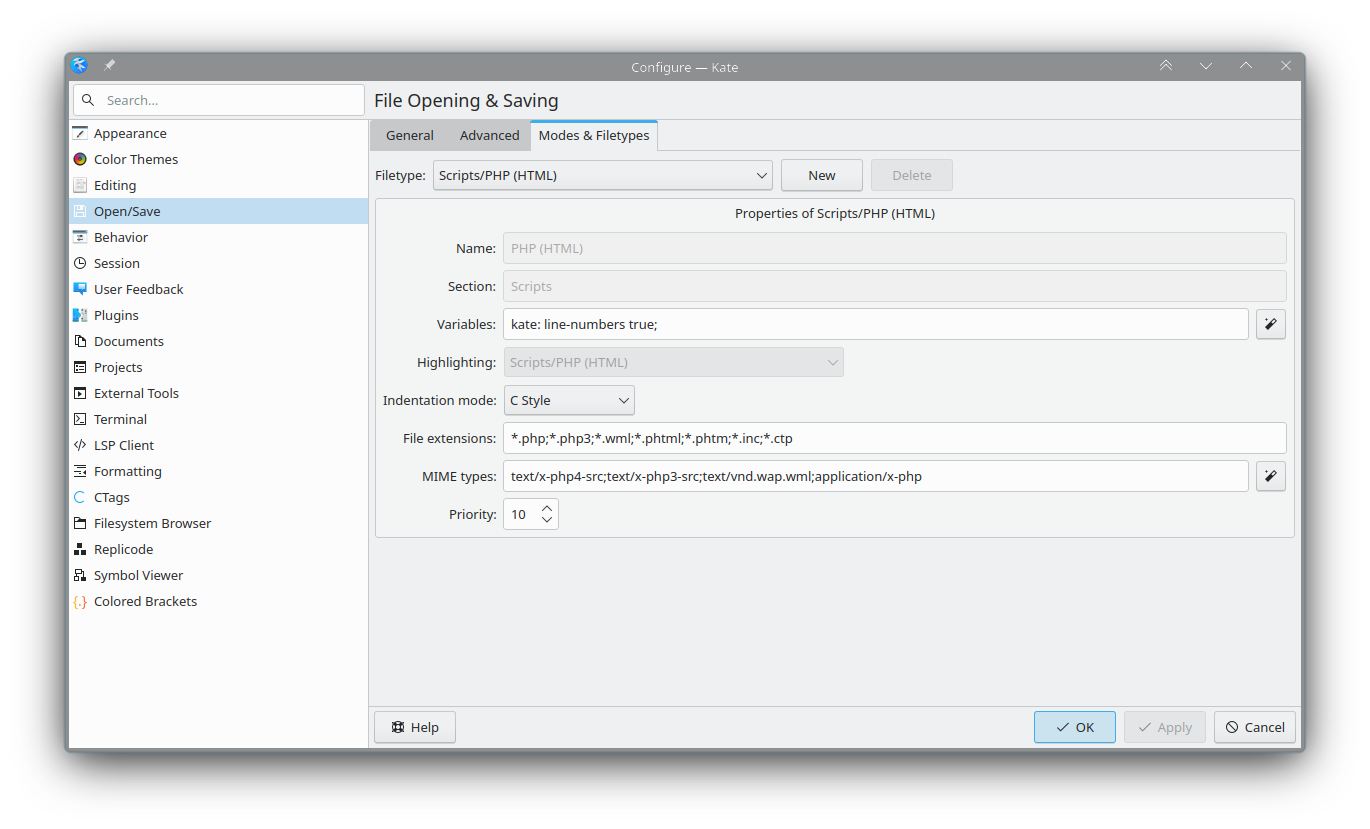Switch to the Advanced tab

coord(490,135)
